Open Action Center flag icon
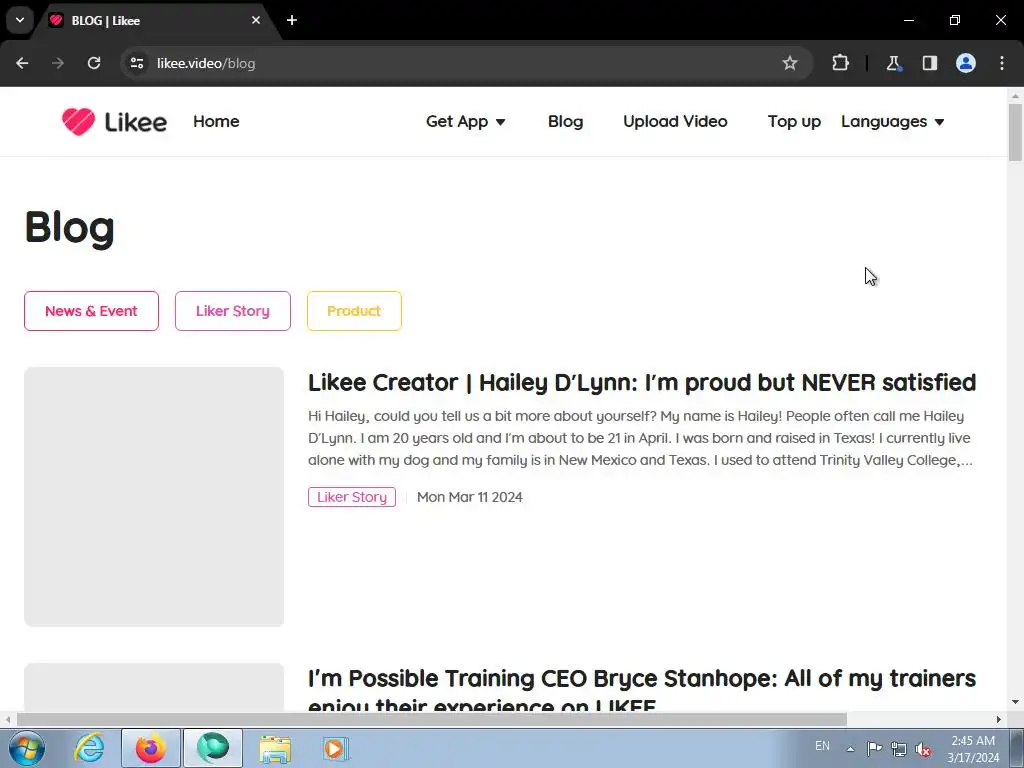 (x=874, y=749)
